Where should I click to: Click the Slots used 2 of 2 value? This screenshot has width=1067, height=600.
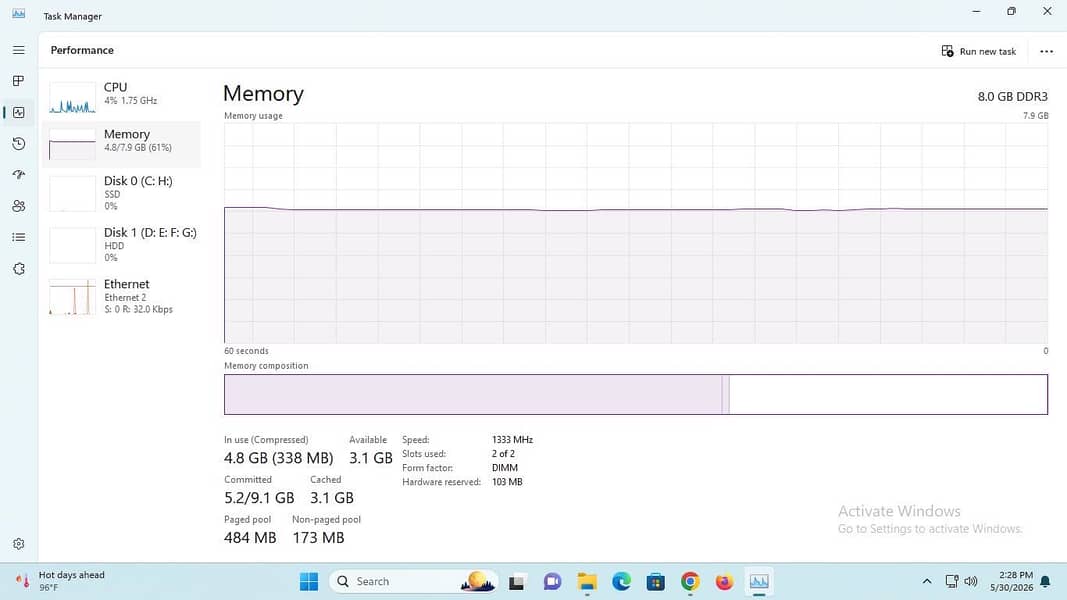(503, 454)
